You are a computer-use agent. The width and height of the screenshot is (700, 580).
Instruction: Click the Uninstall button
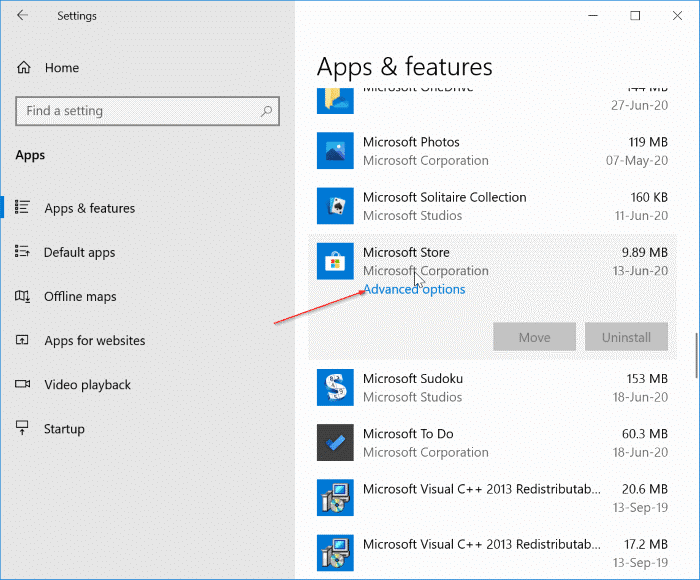pos(626,337)
